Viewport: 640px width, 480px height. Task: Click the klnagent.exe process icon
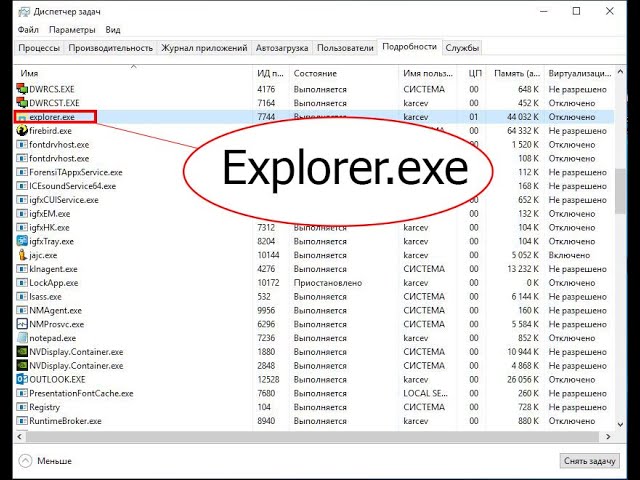coord(22,269)
